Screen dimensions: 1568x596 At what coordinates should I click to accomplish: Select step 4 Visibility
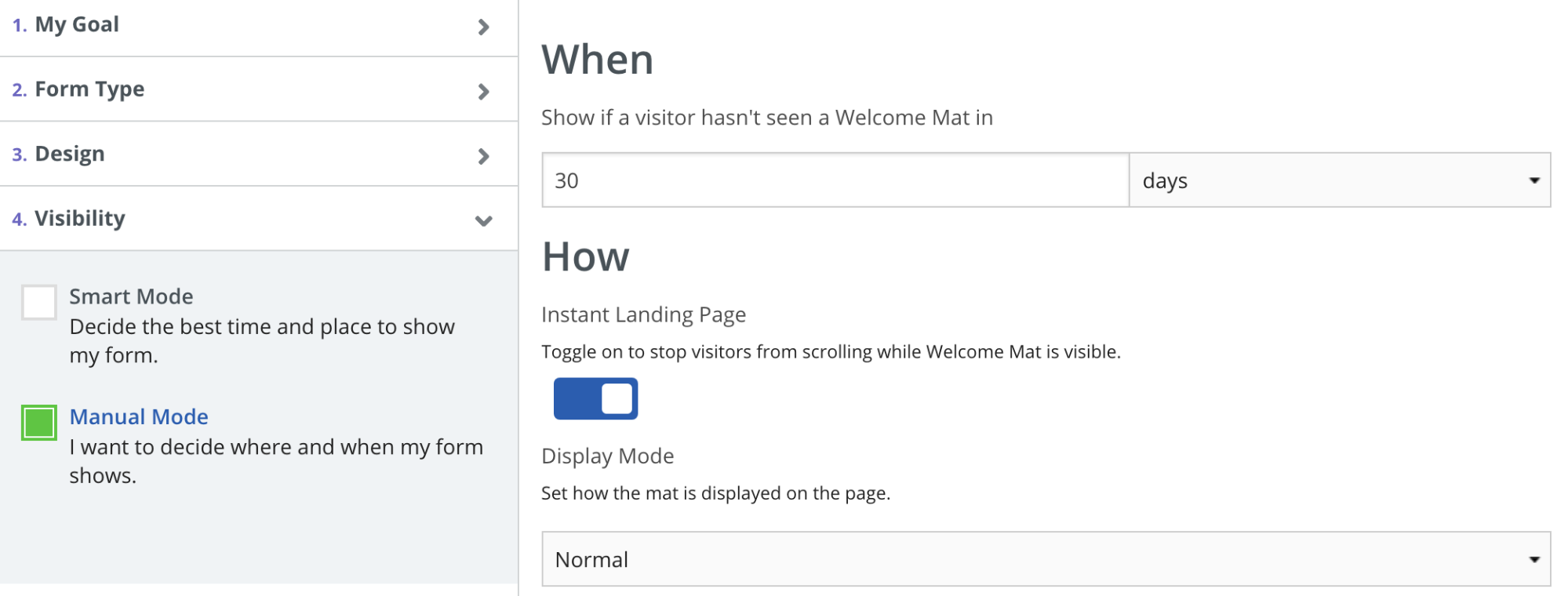pos(79,219)
